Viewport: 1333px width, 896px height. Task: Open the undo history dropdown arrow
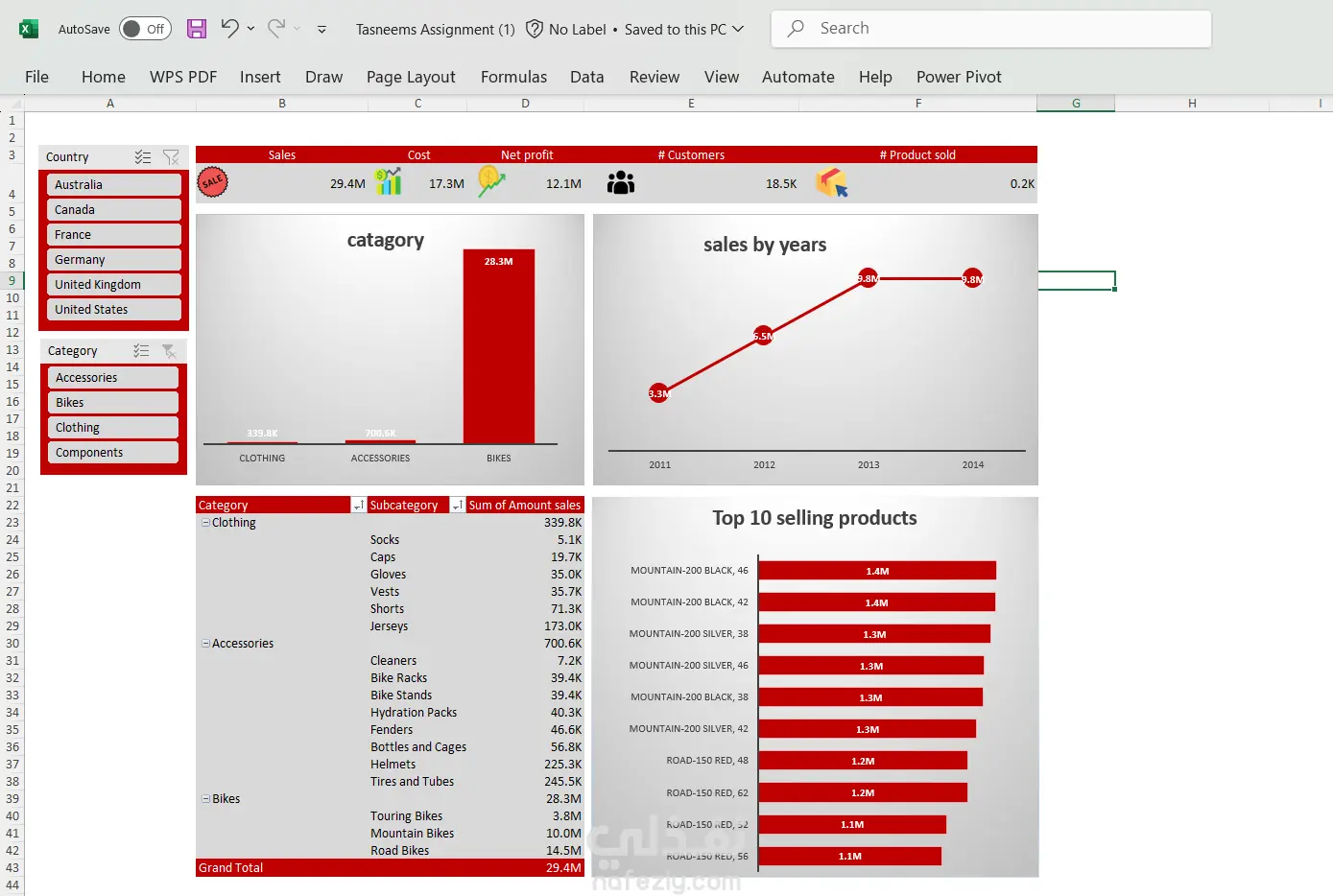[x=251, y=29]
